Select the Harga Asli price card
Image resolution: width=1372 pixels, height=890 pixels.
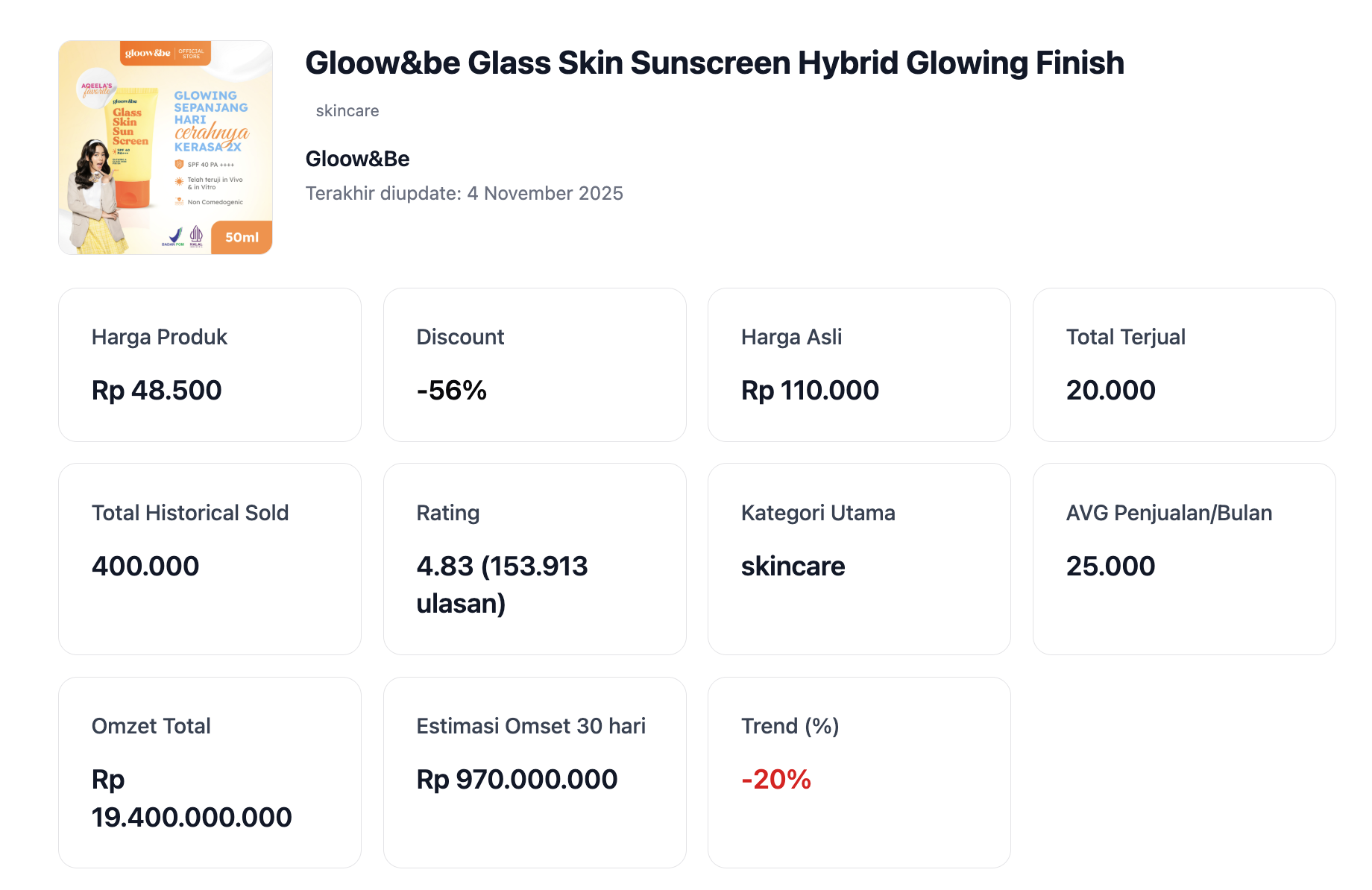click(x=859, y=364)
